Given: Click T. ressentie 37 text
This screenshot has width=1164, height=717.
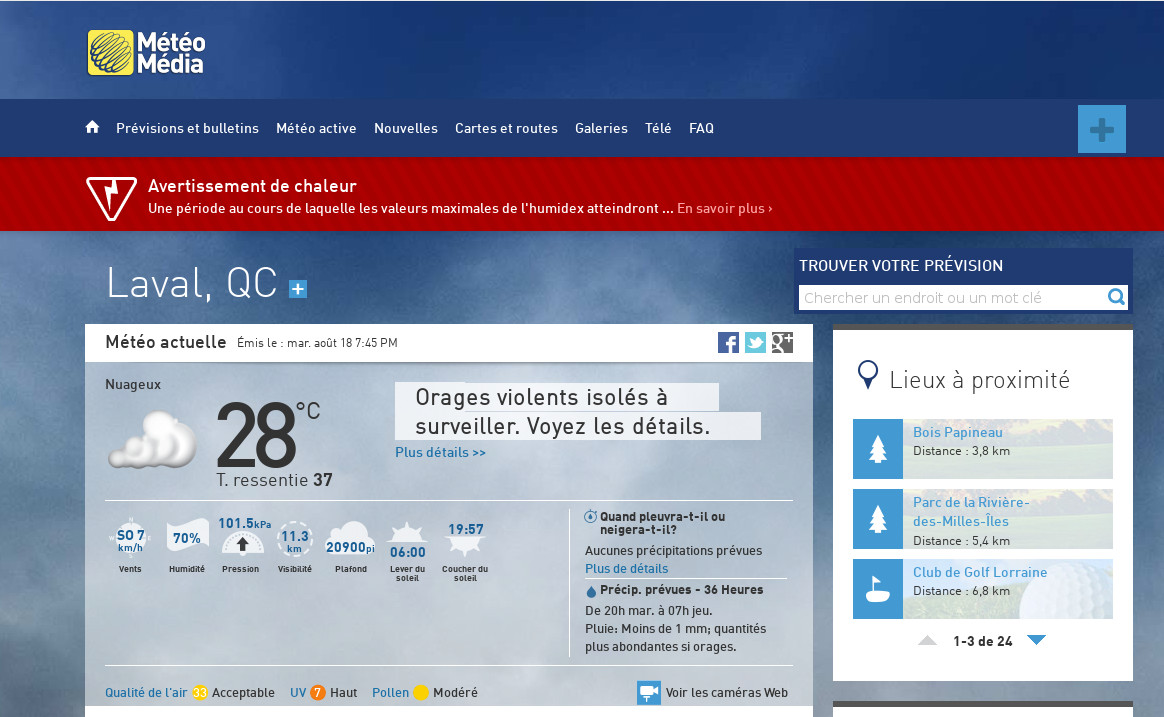Looking at the screenshot, I should tap(274, 480).
